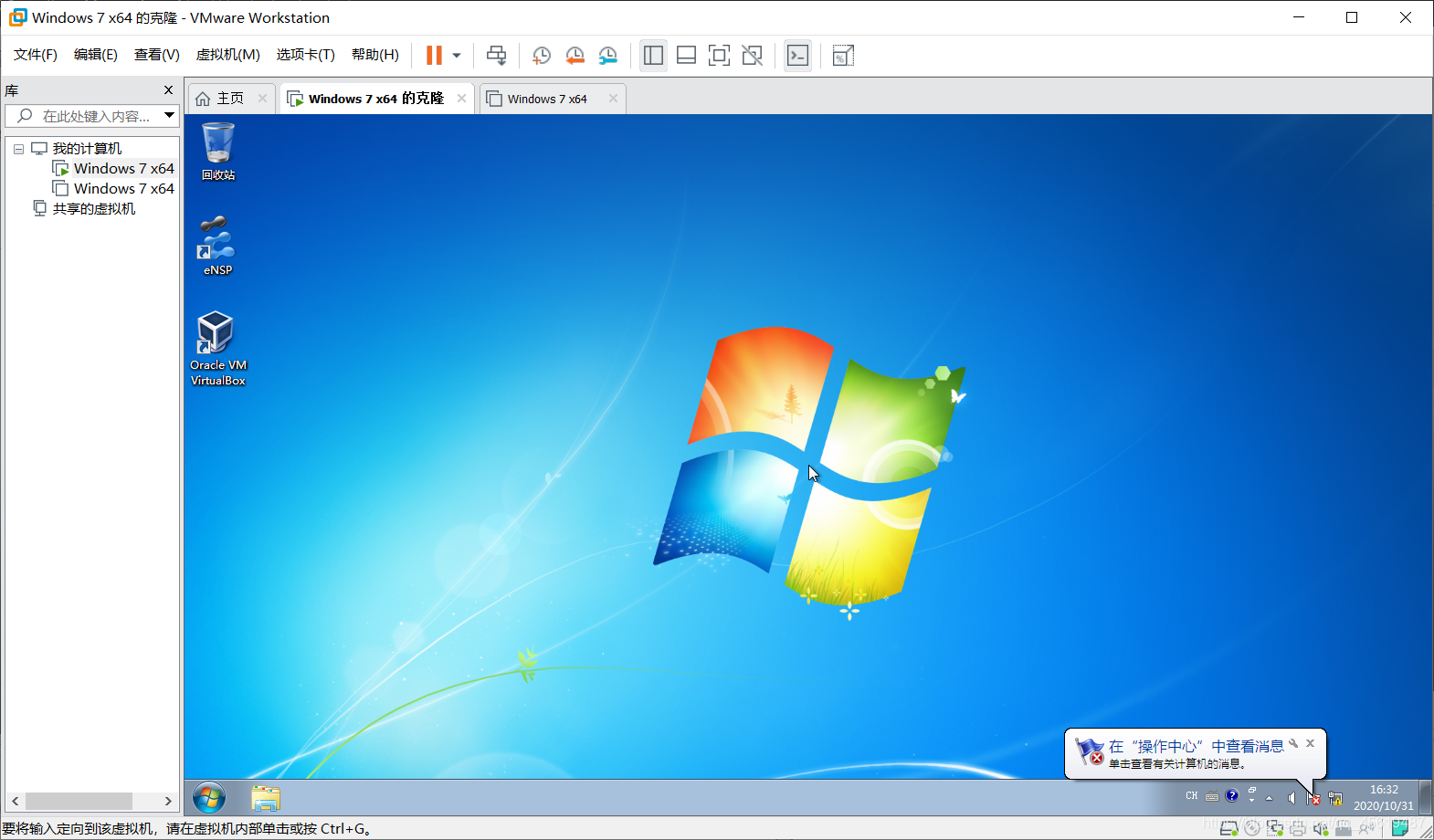Viewport: 1434px width, 840px height.
Task: Open the power options dropdown arrow
Action: [457, 56]
